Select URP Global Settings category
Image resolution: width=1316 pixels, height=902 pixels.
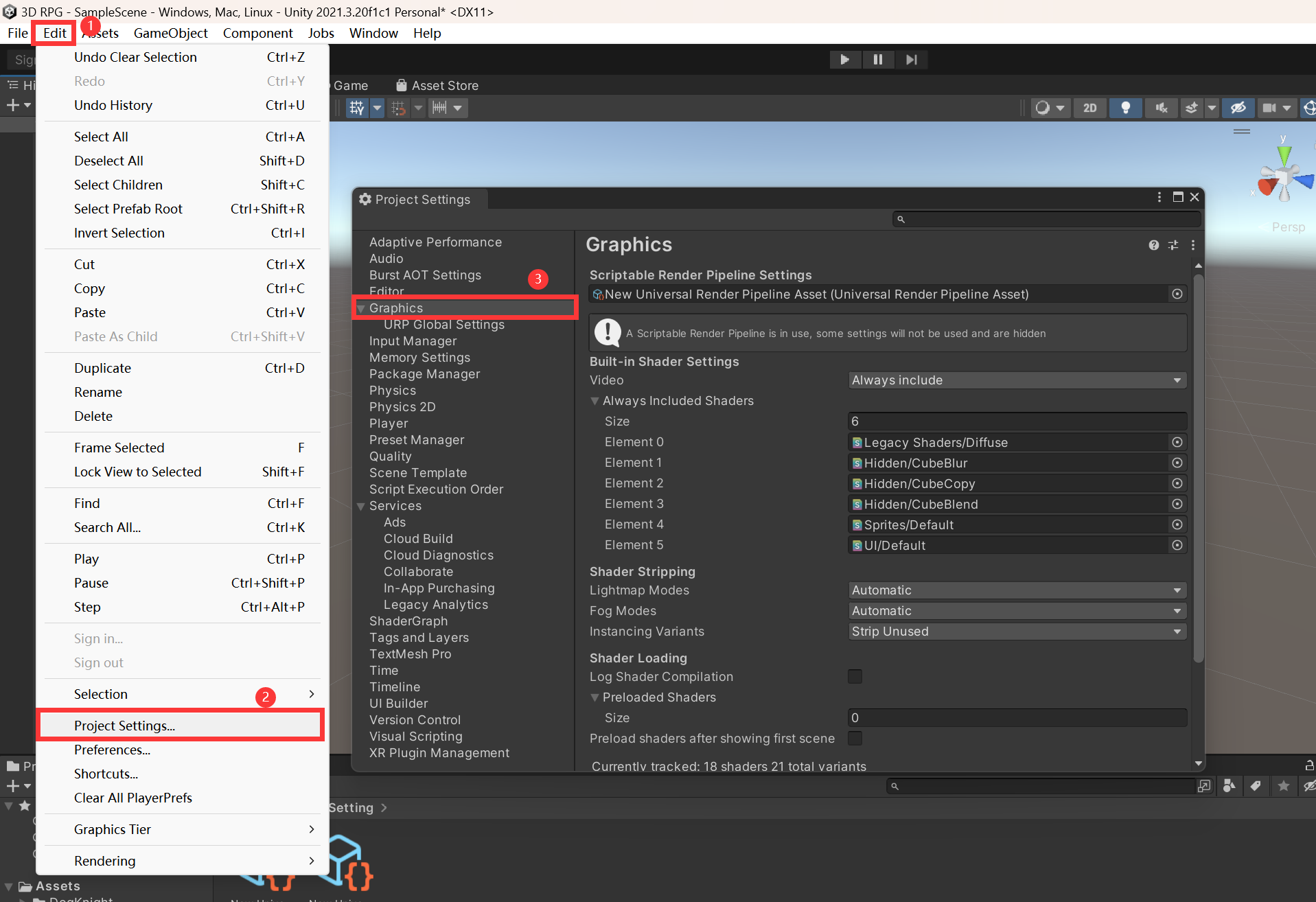coord(444,325)
